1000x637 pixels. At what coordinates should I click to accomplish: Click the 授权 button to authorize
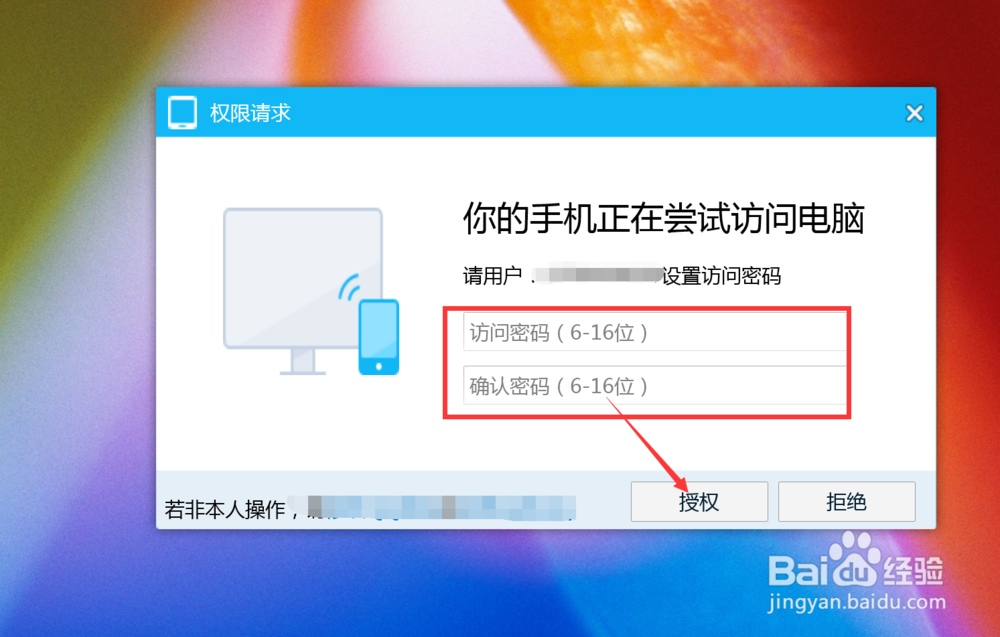699,502
